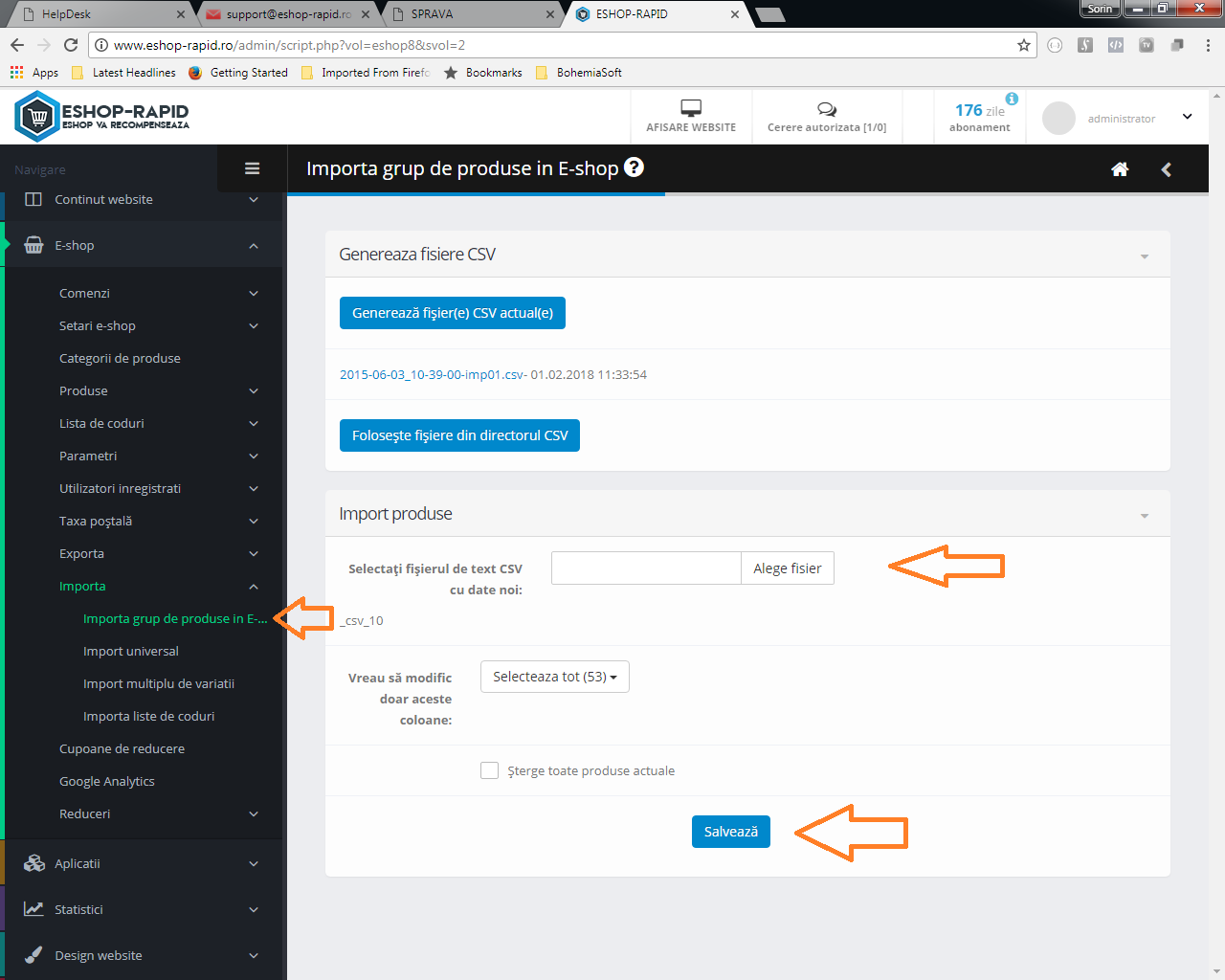Go to home icon in header
This screenshot has width=1225, height=980.
pyautogui.click(x=1120, y=169)
